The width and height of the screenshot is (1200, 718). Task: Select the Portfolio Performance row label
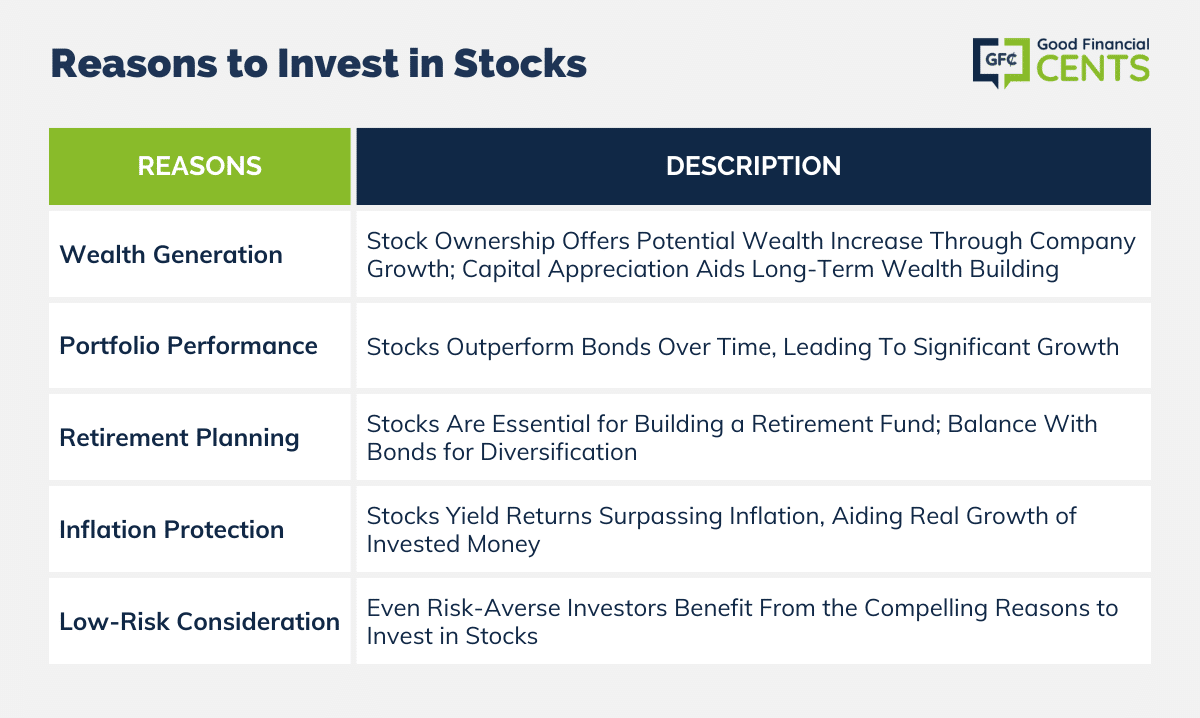[189, 346]
